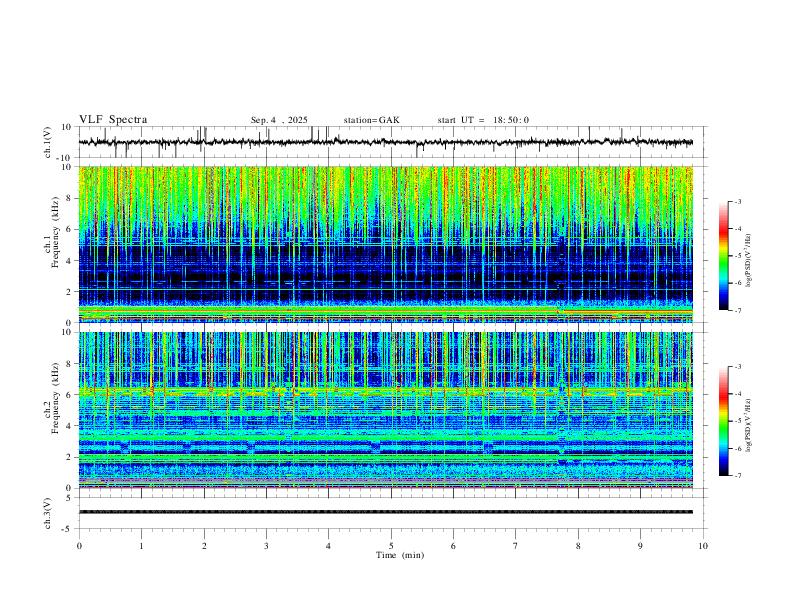Click the "station=GAK" header label
Screen dimensions: 792x612
tap(371, 120)
